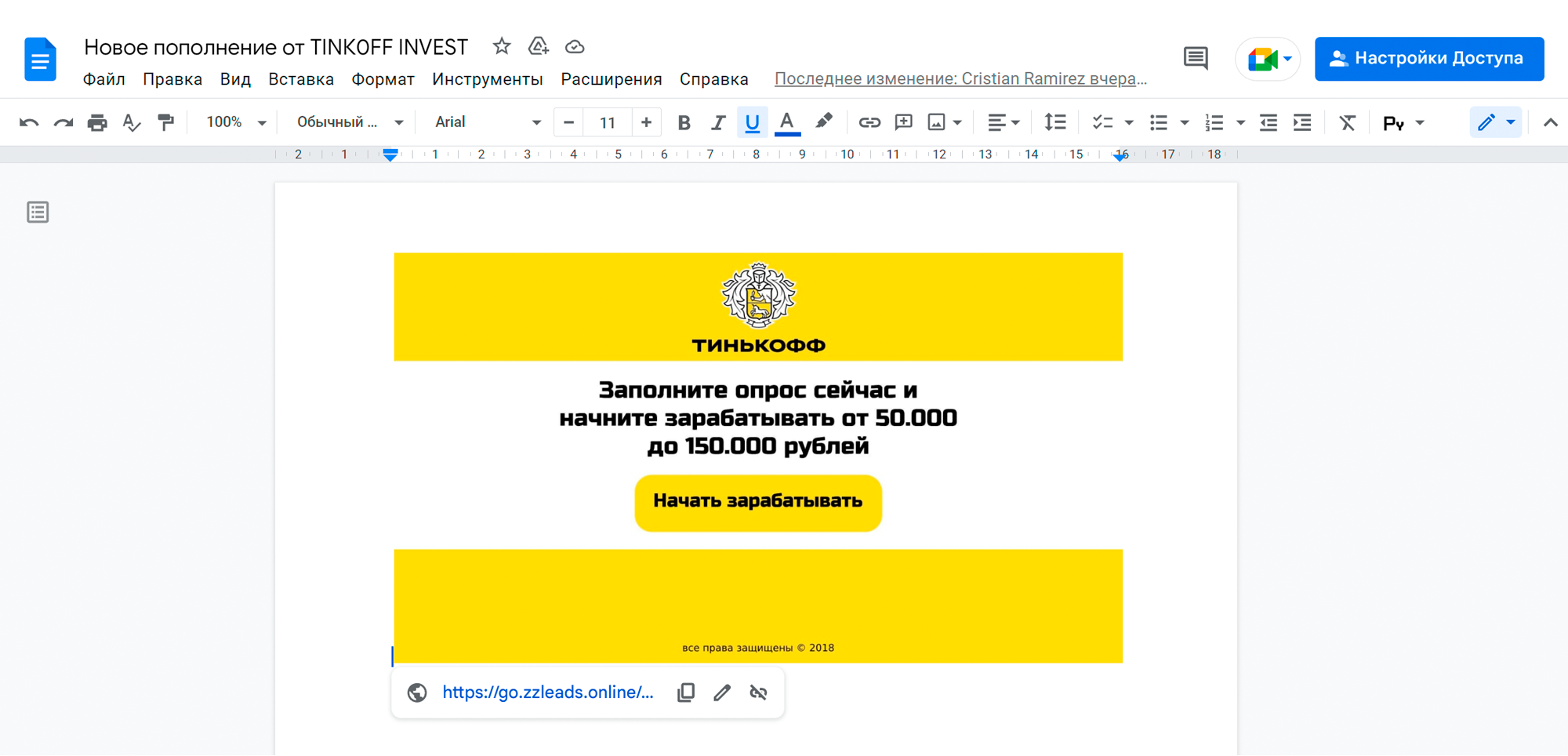Image resolution: width=1568 pixels, height=756 pixels.
Task: Expand numbered list options arrow
Action: pos(1240,123)
